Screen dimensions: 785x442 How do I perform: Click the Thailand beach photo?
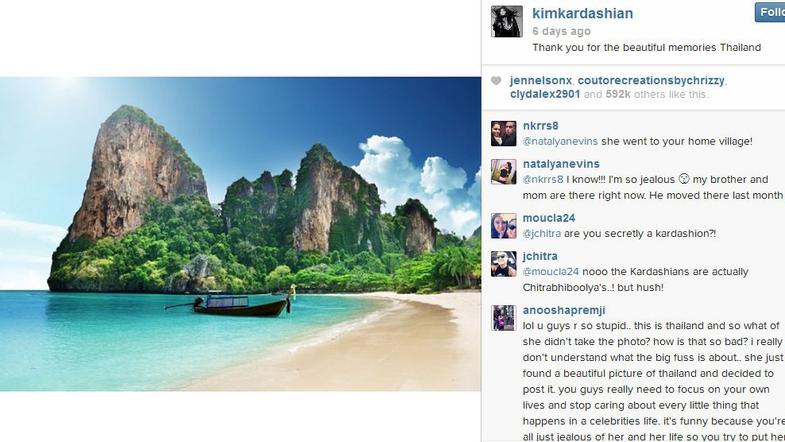coord(240,233)
